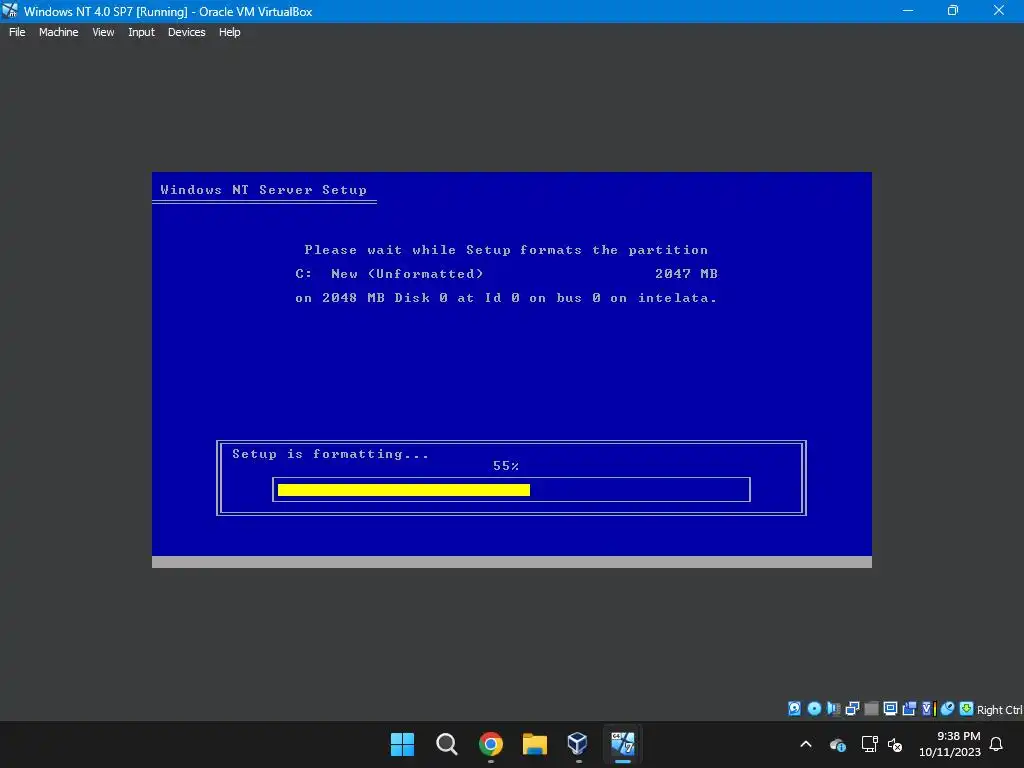Open VirtualBox Manager from the taskbar

[578, 744]
